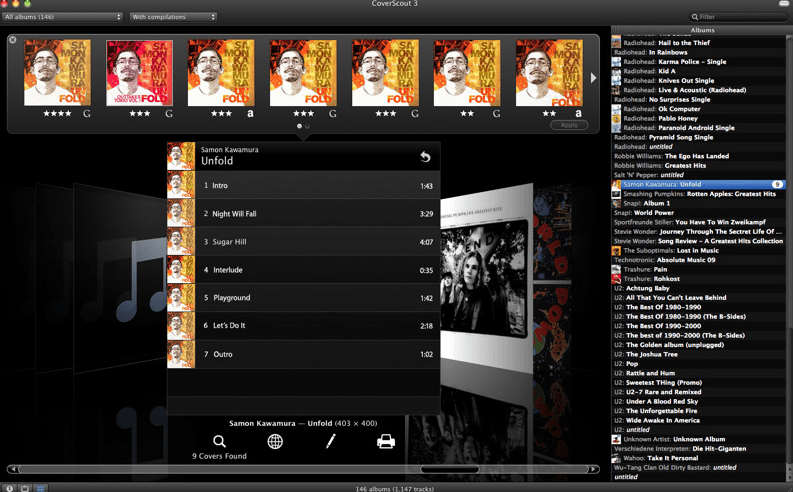Toggle the list view icon in bottom bar
Screen dimensions: 793x492
[x=40, y=488]
